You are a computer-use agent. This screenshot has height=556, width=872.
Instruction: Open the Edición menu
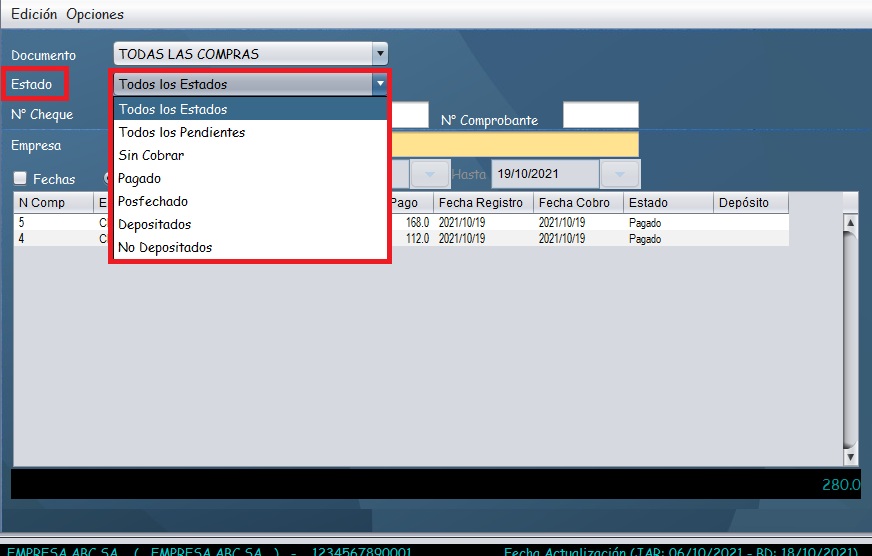[x=35, y=15]
